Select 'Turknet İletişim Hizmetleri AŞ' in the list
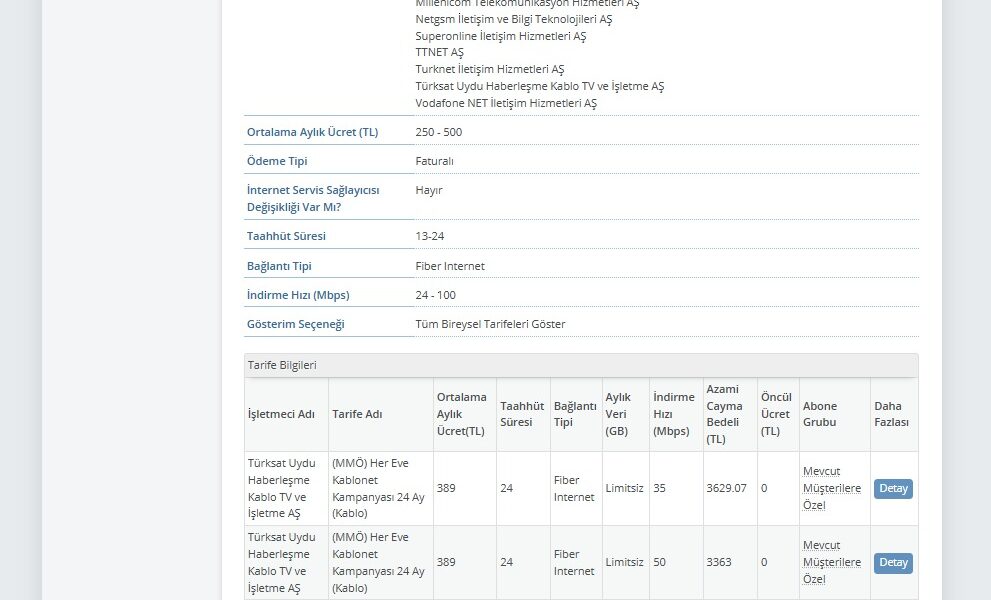The height and width of the screenshot is (600, 991). point(490,69)
